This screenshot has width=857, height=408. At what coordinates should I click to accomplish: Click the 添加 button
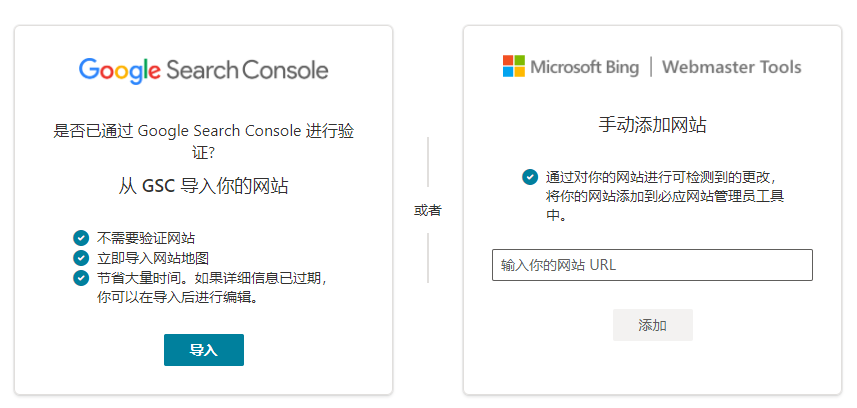coord(653,325)
